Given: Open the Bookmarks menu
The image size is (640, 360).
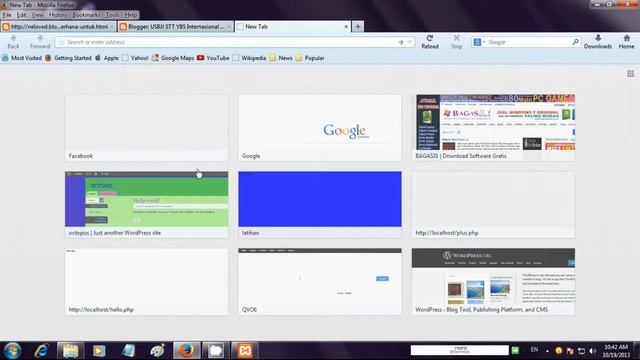Looking at the screenshot, I should [86, 15].
